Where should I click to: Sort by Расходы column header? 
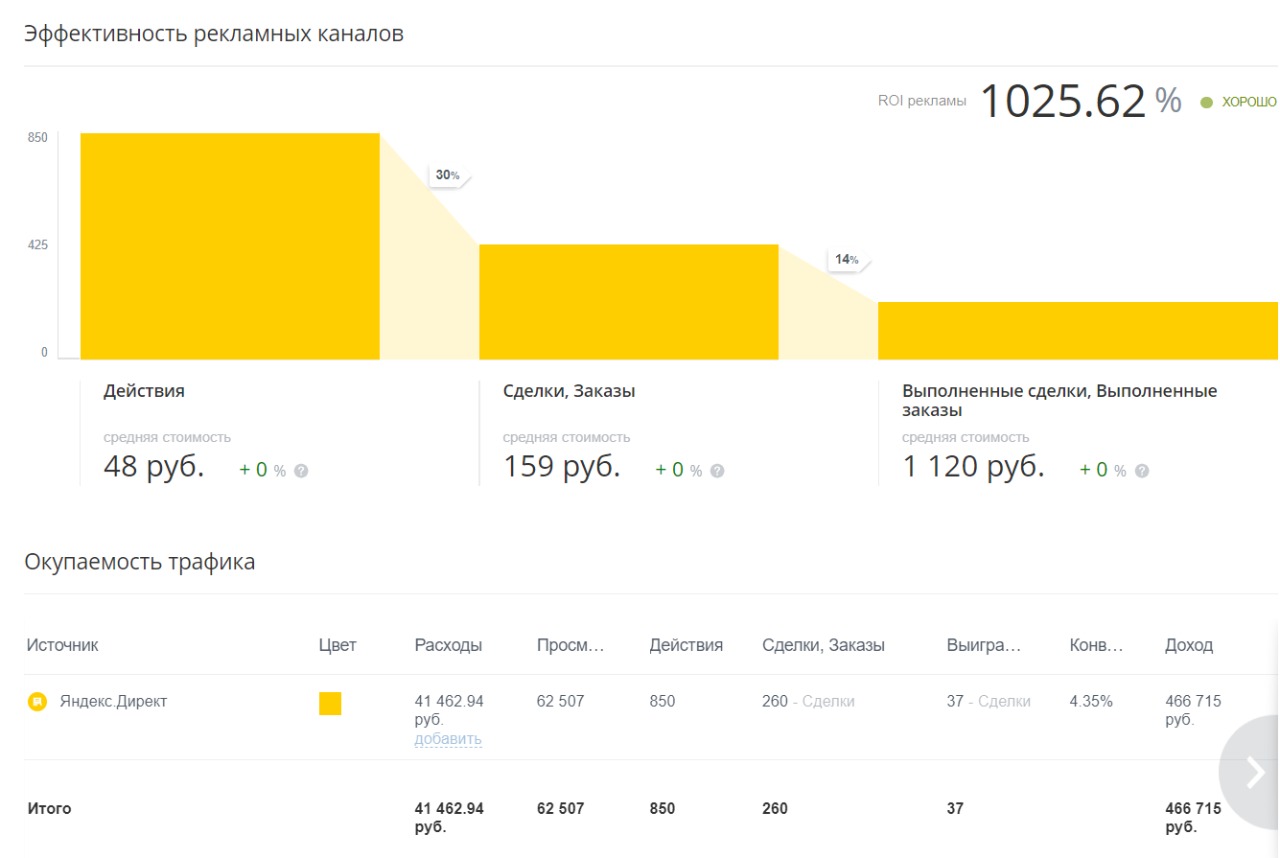click(x=448, y=645)
